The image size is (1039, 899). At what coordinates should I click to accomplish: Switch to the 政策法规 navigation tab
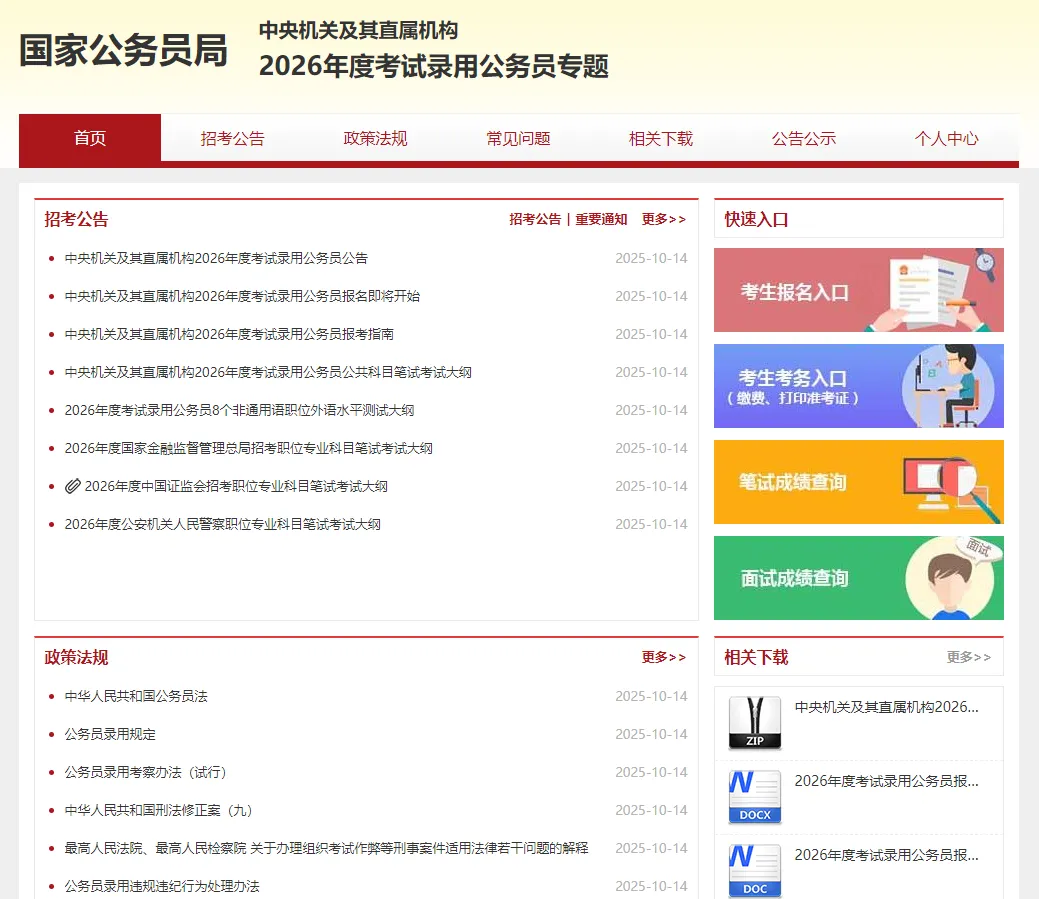[x=375, y=138]
